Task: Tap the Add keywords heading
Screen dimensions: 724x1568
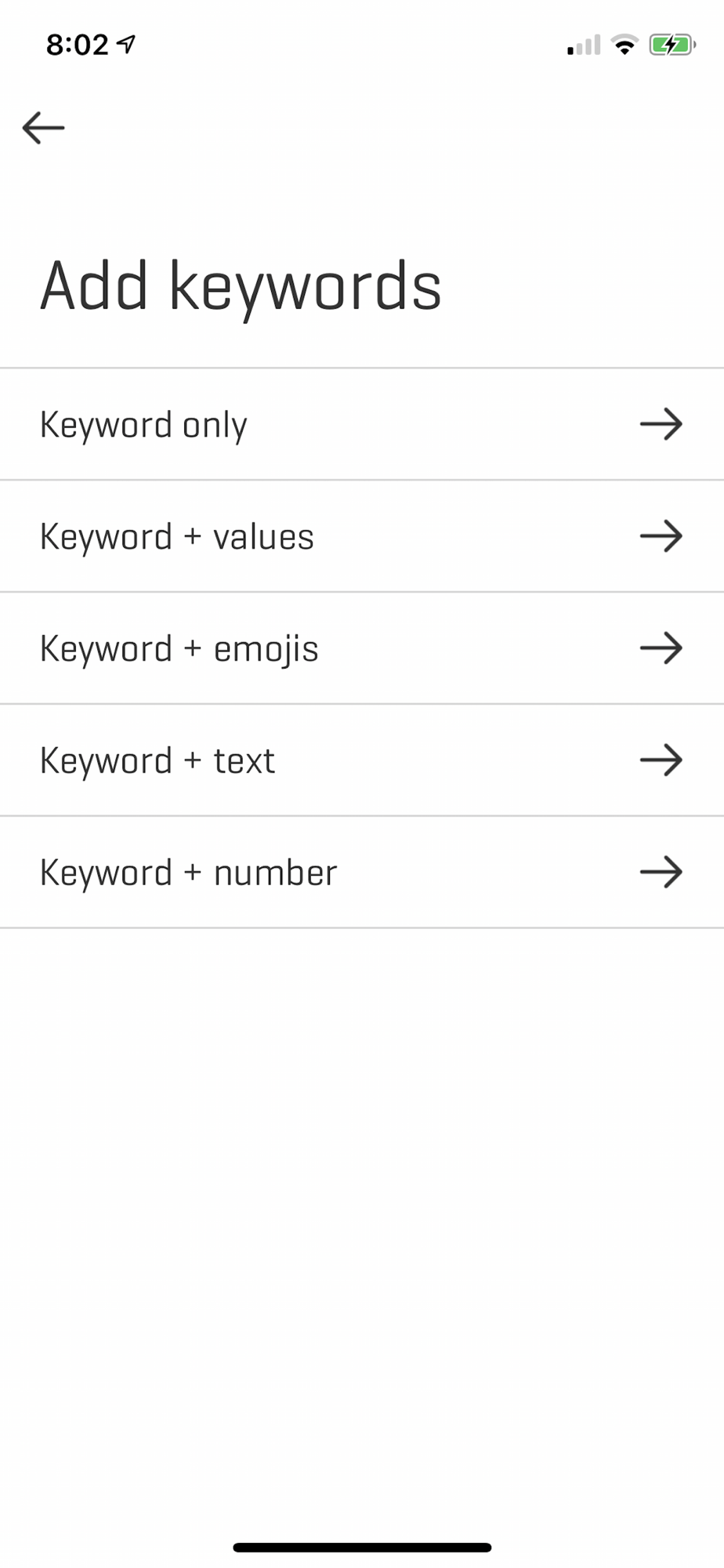Action: click(241, 287)
